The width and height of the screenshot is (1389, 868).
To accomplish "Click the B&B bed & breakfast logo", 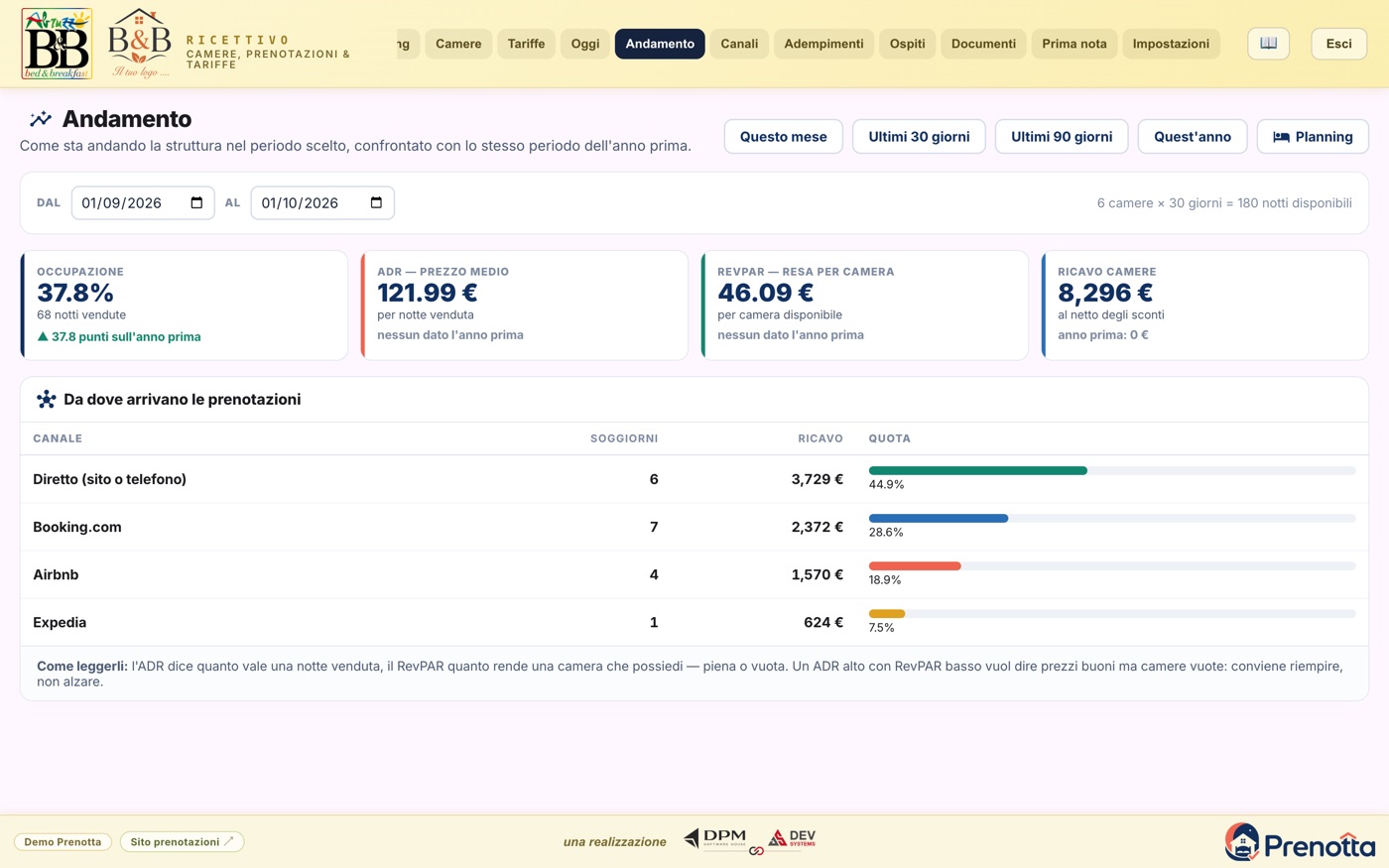I will point(57,44).
